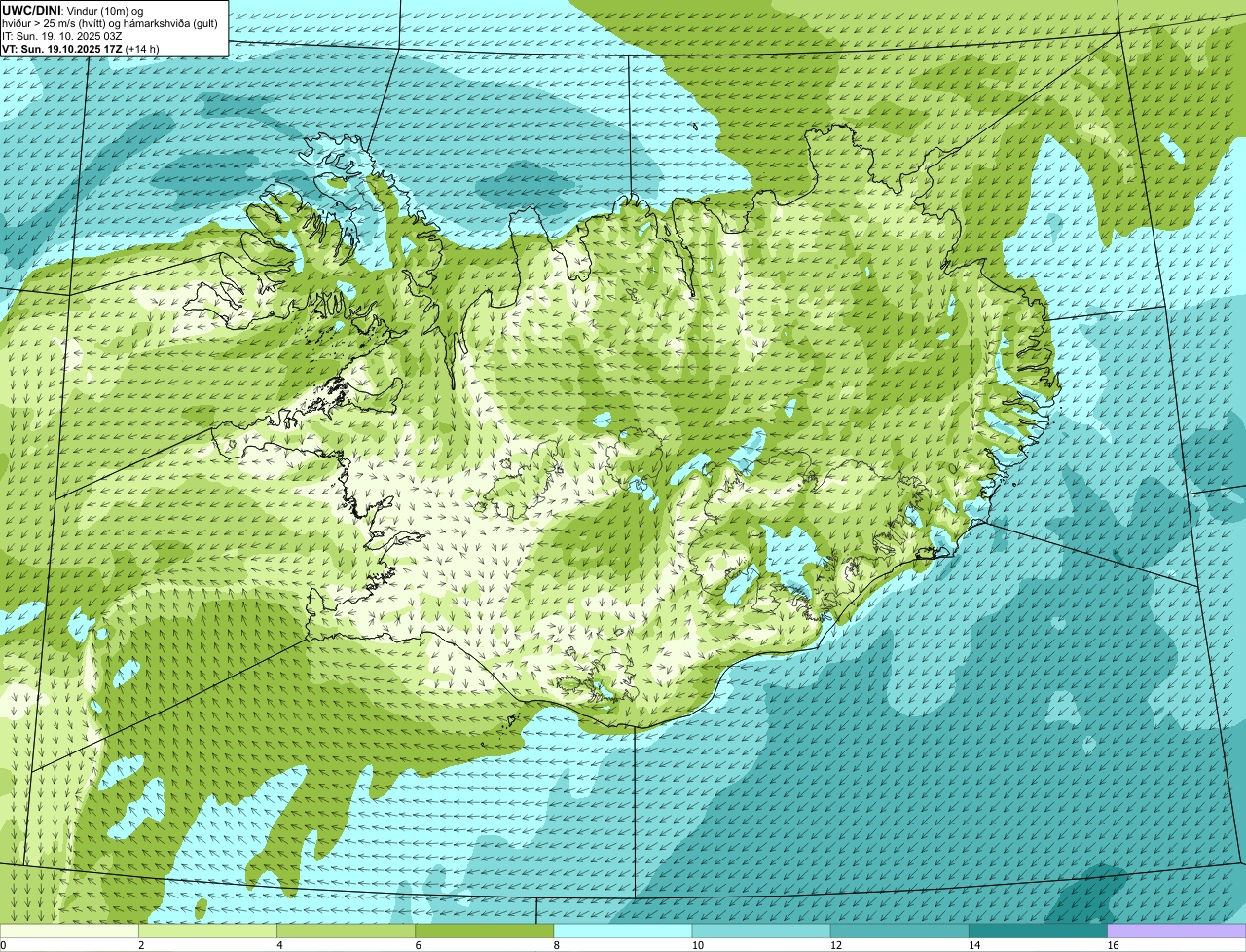Click the '(+14 h)' forecast offset text
The height and width of the screenshot is (952, 1246).
(142, 48)
